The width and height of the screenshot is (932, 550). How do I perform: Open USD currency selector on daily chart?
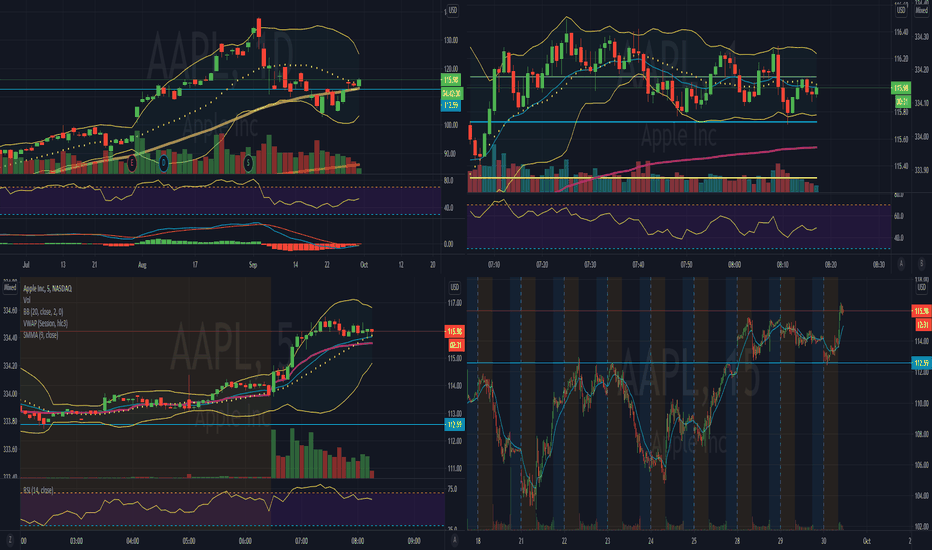coord(452,10)
